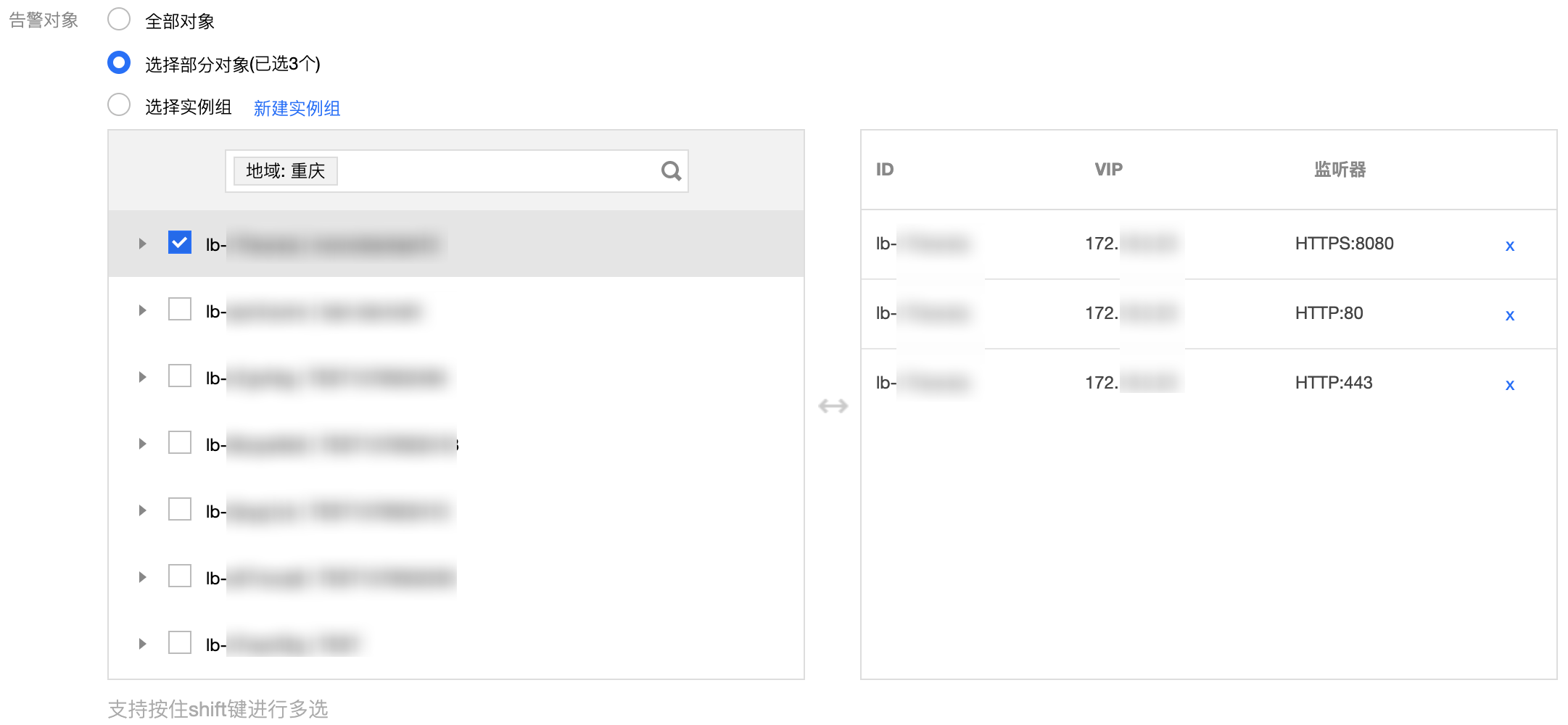Expand the first lb- instance row
The height and width of the screenshot is (725, 1568).
click(x=142, y=244)
